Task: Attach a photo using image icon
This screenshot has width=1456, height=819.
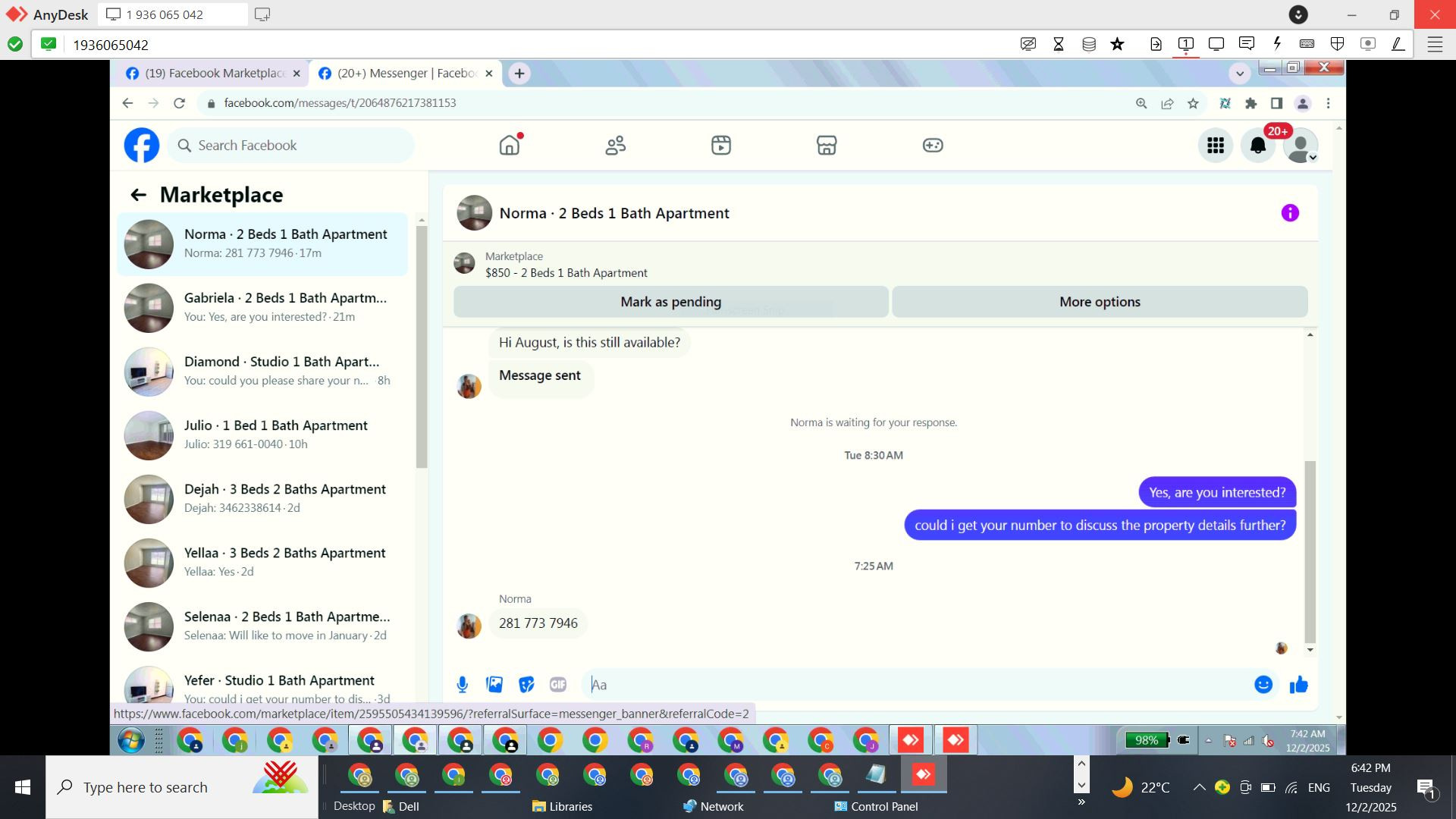Action: (494, 685)
